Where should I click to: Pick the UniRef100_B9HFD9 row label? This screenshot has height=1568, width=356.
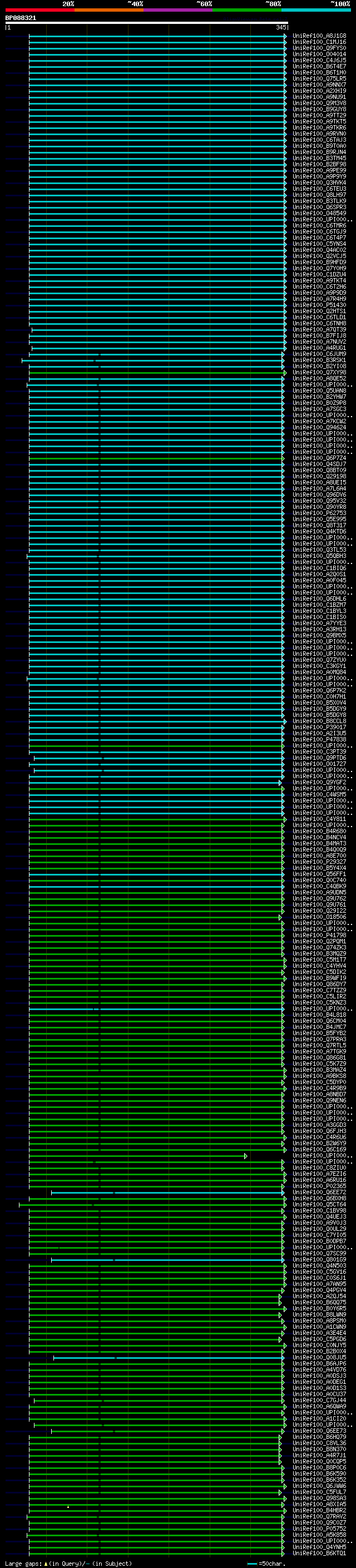(x=319, y=263)
